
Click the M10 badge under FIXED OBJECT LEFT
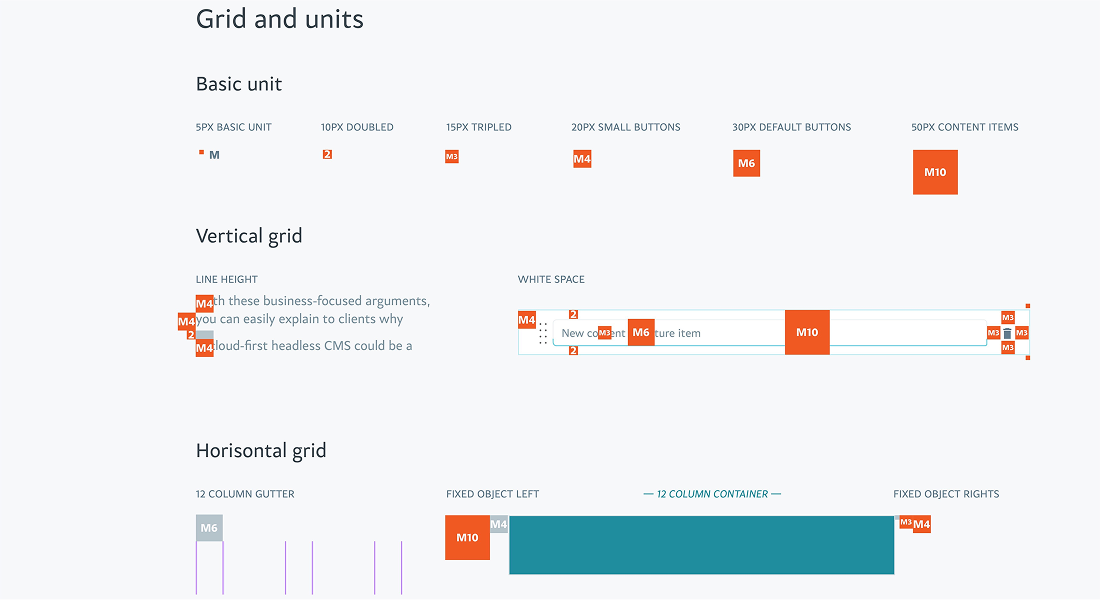pyautogui.click(x=467, y=537)
